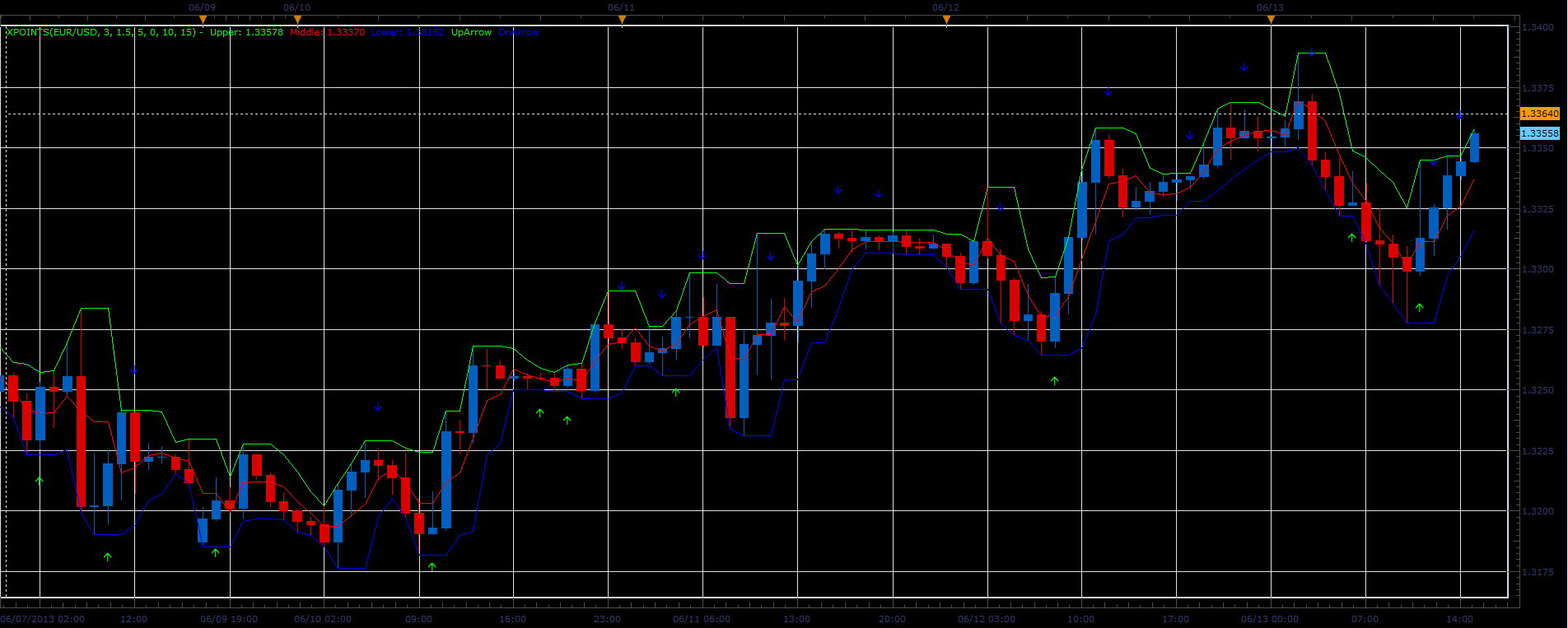Click the 1.3175 price axis label
Image resolution: width=1568 pixels, height=628 pixels.
pyautogui.click(x=1538, y=572)
